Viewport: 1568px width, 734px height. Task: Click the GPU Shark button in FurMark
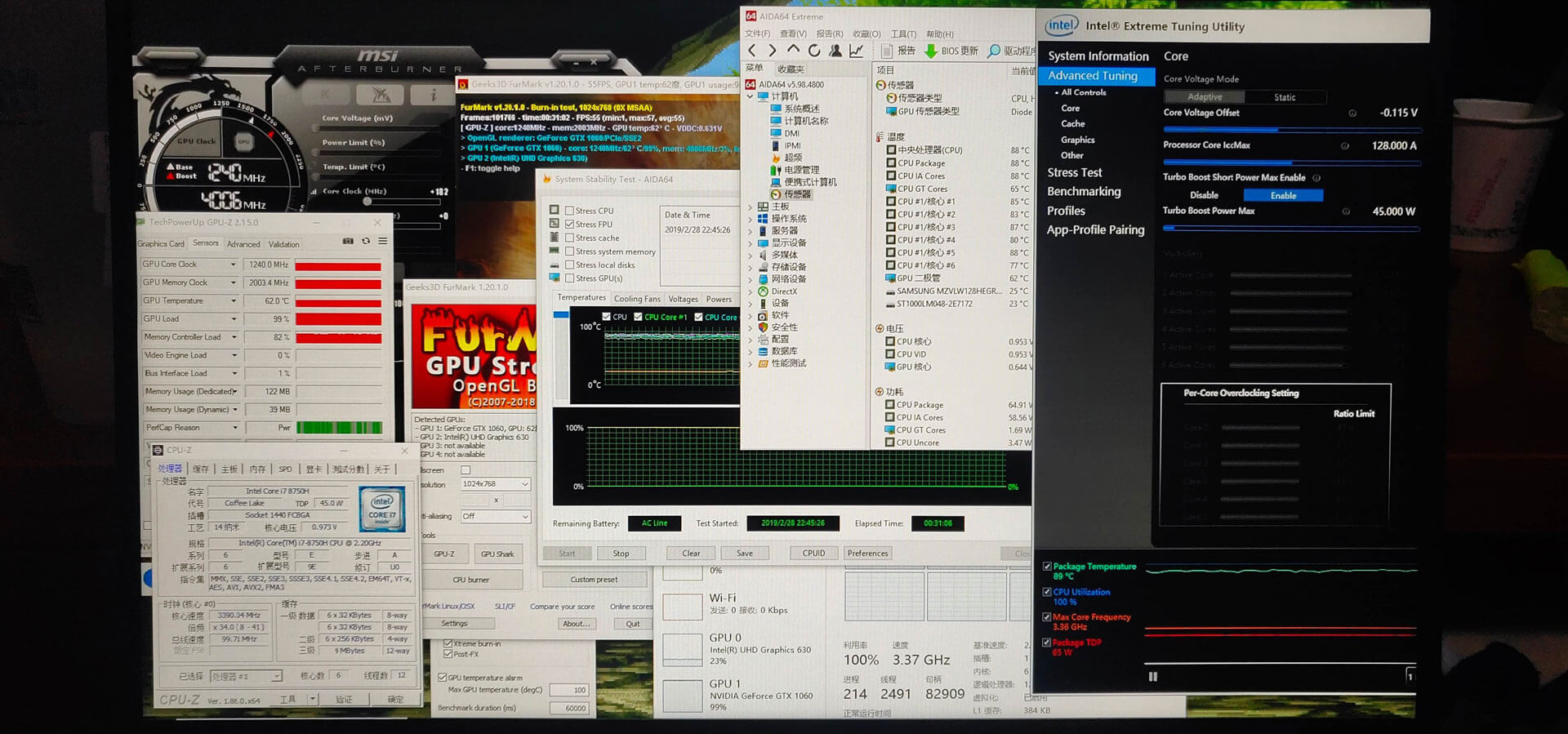tap(497, 554)
